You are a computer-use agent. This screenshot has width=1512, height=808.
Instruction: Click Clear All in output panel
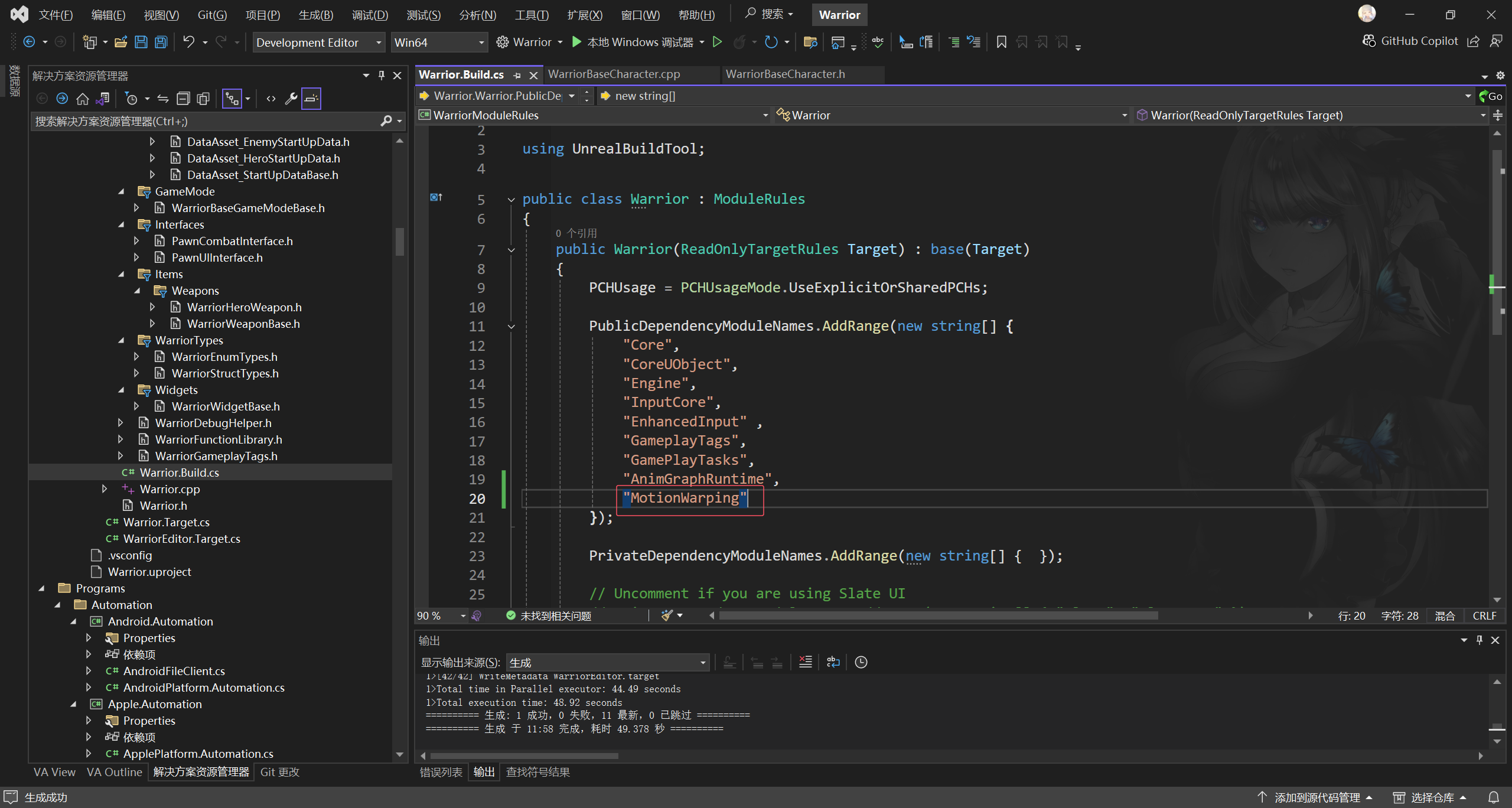click(805, 662)
